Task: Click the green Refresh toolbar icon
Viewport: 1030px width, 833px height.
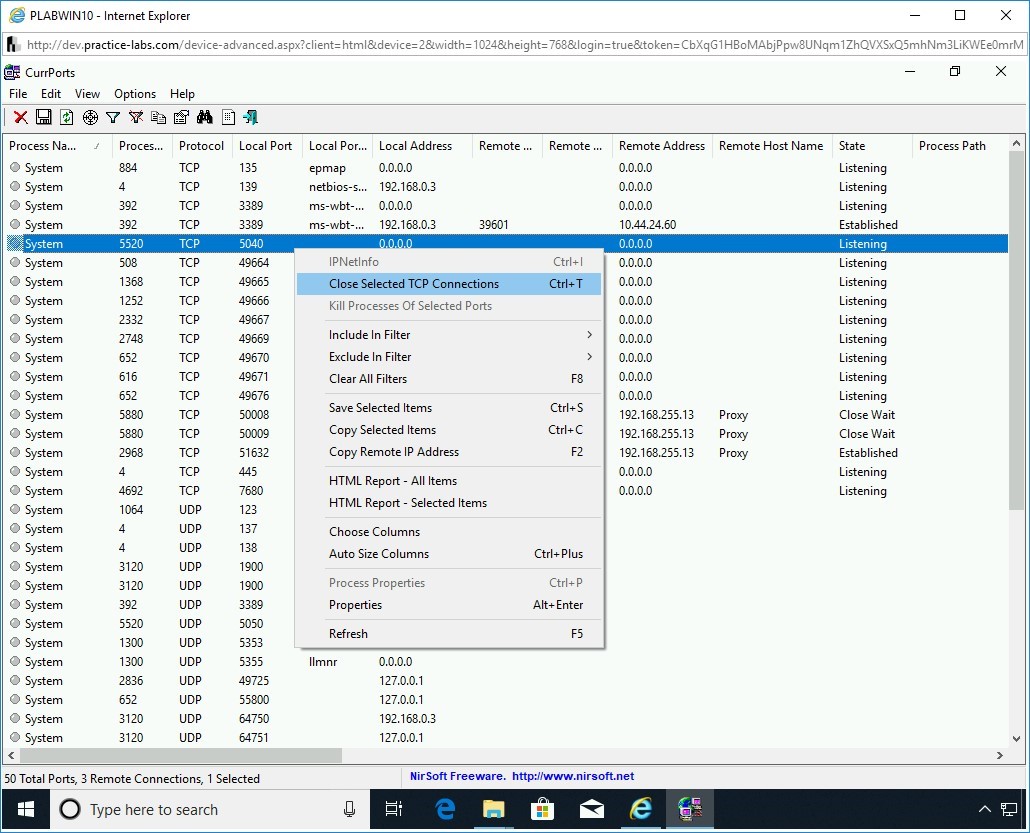Action: click(66, 118)
